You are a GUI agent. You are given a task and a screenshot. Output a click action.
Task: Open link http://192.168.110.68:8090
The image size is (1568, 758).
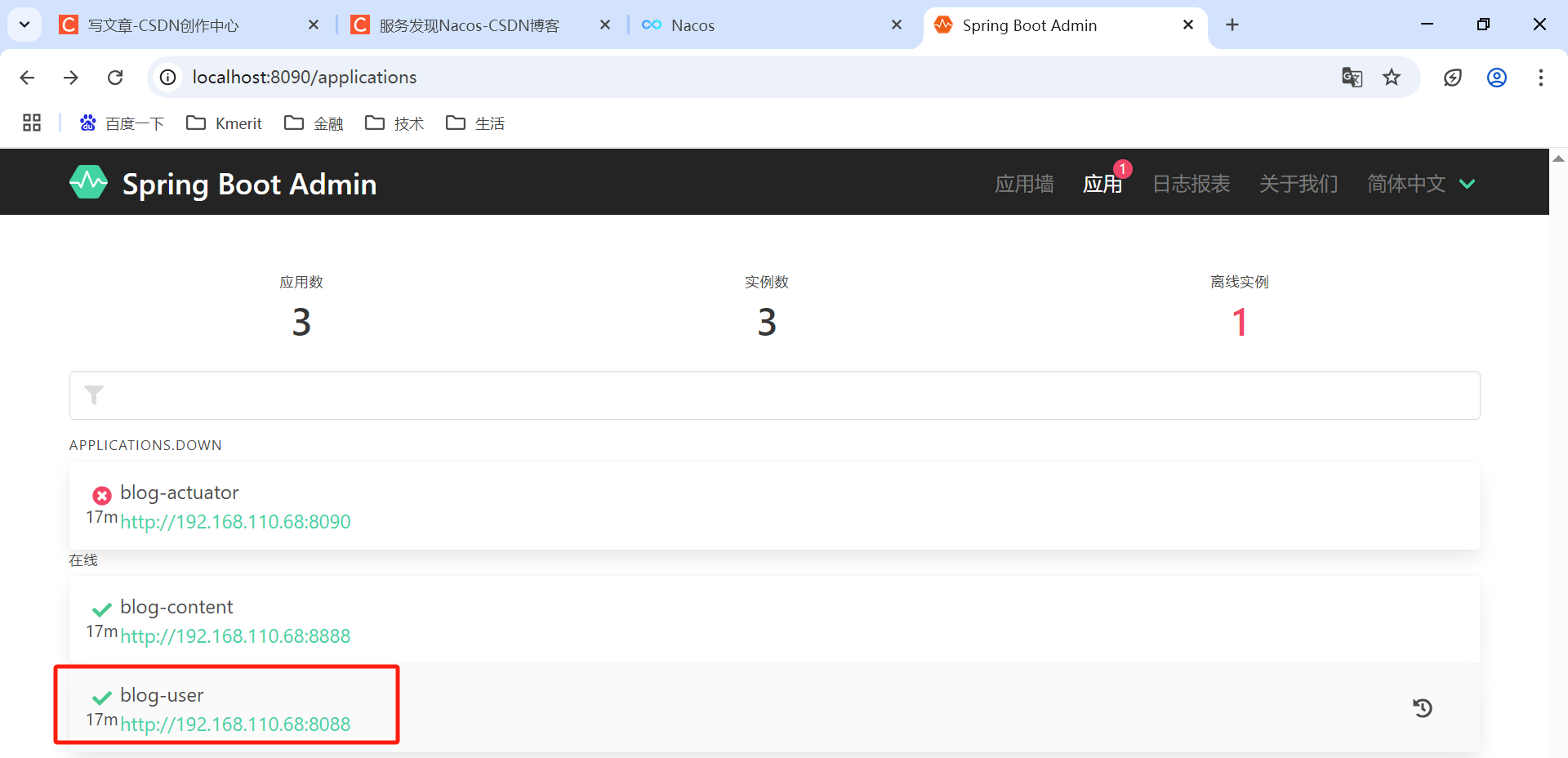click(235, 522)
